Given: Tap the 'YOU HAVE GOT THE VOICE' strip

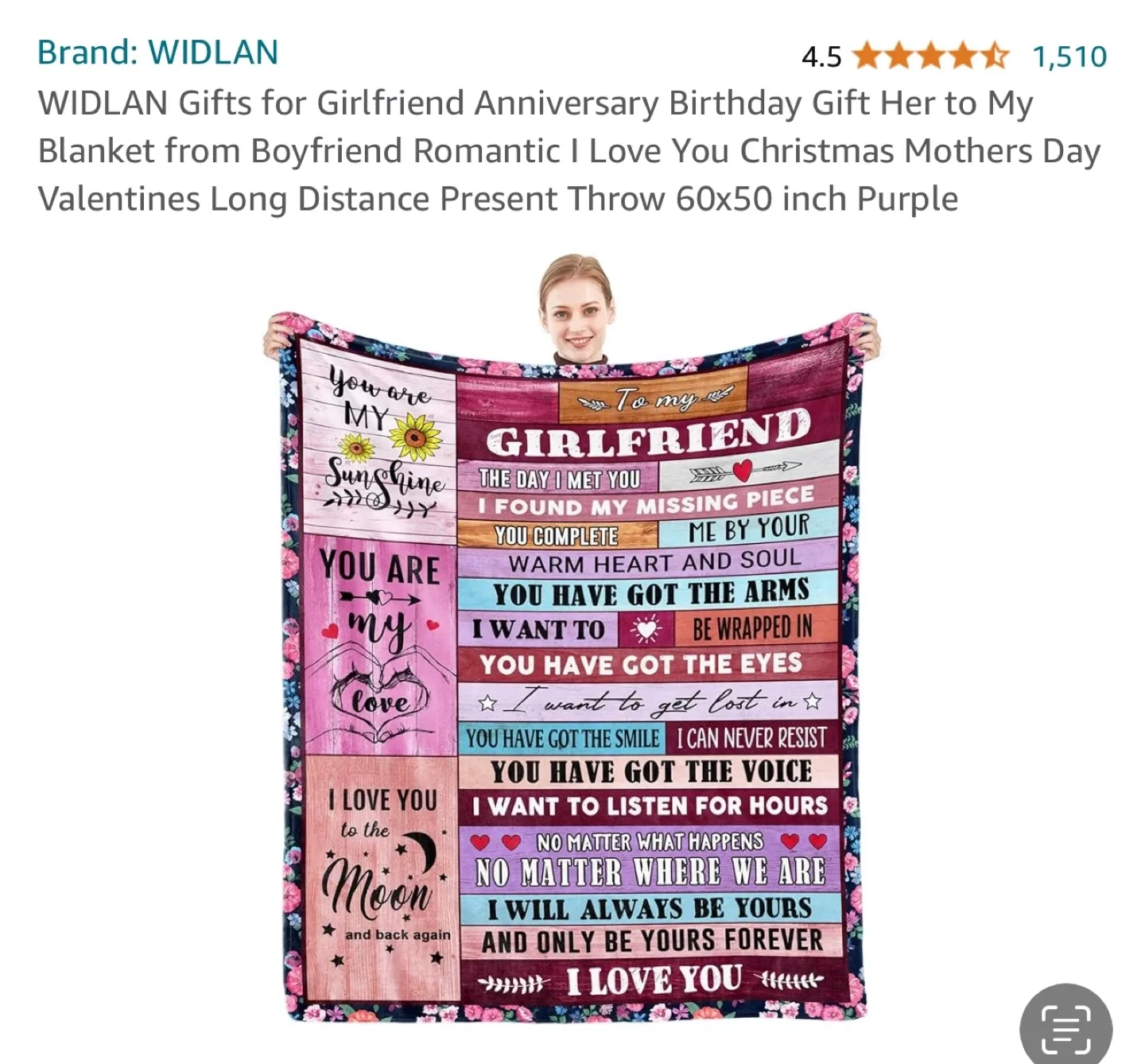Looking at the screenshot, I should (650, 771).
